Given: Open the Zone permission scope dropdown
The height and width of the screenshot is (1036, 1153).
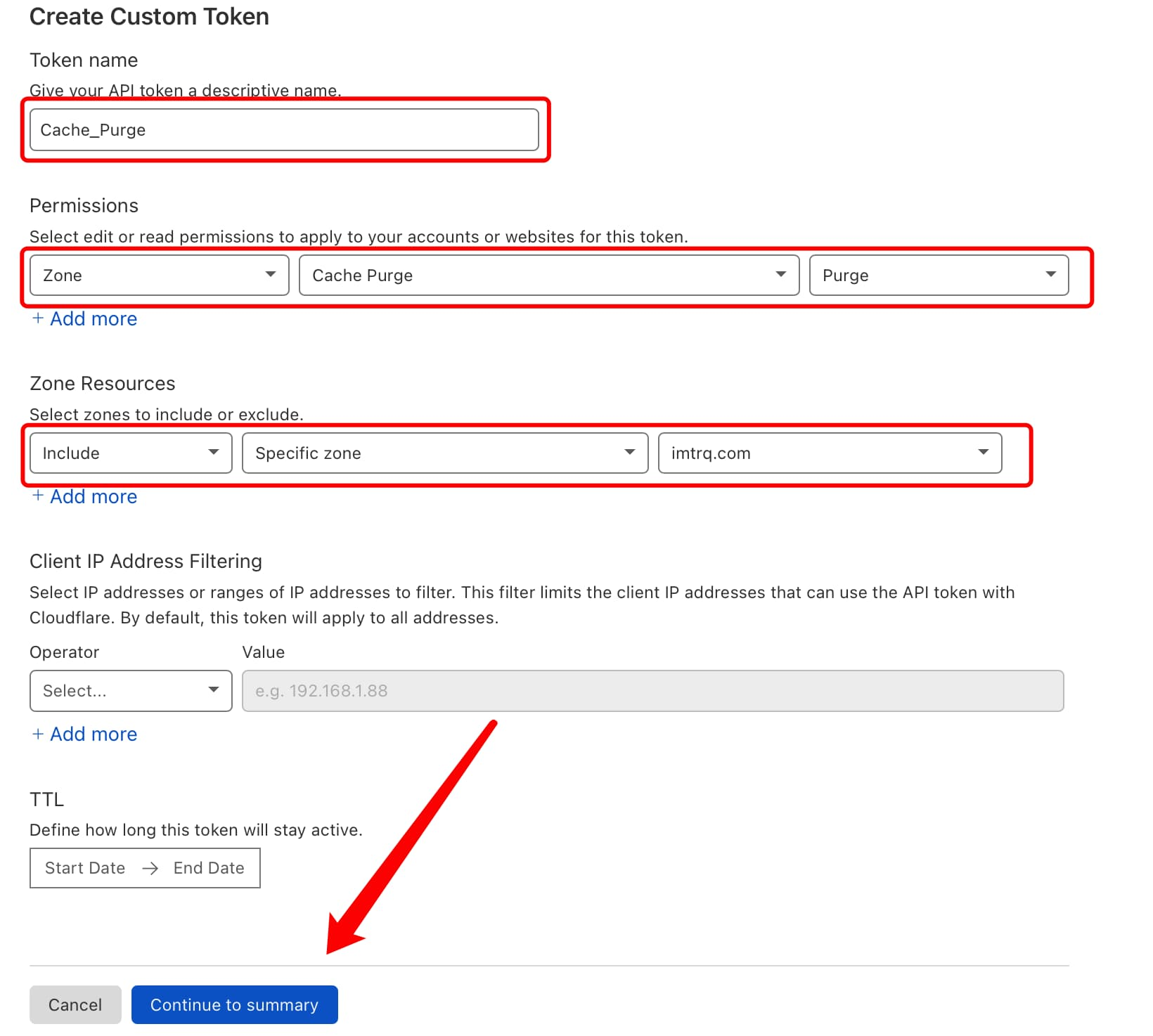Looking at the screenshot, I should coord(159,276).
